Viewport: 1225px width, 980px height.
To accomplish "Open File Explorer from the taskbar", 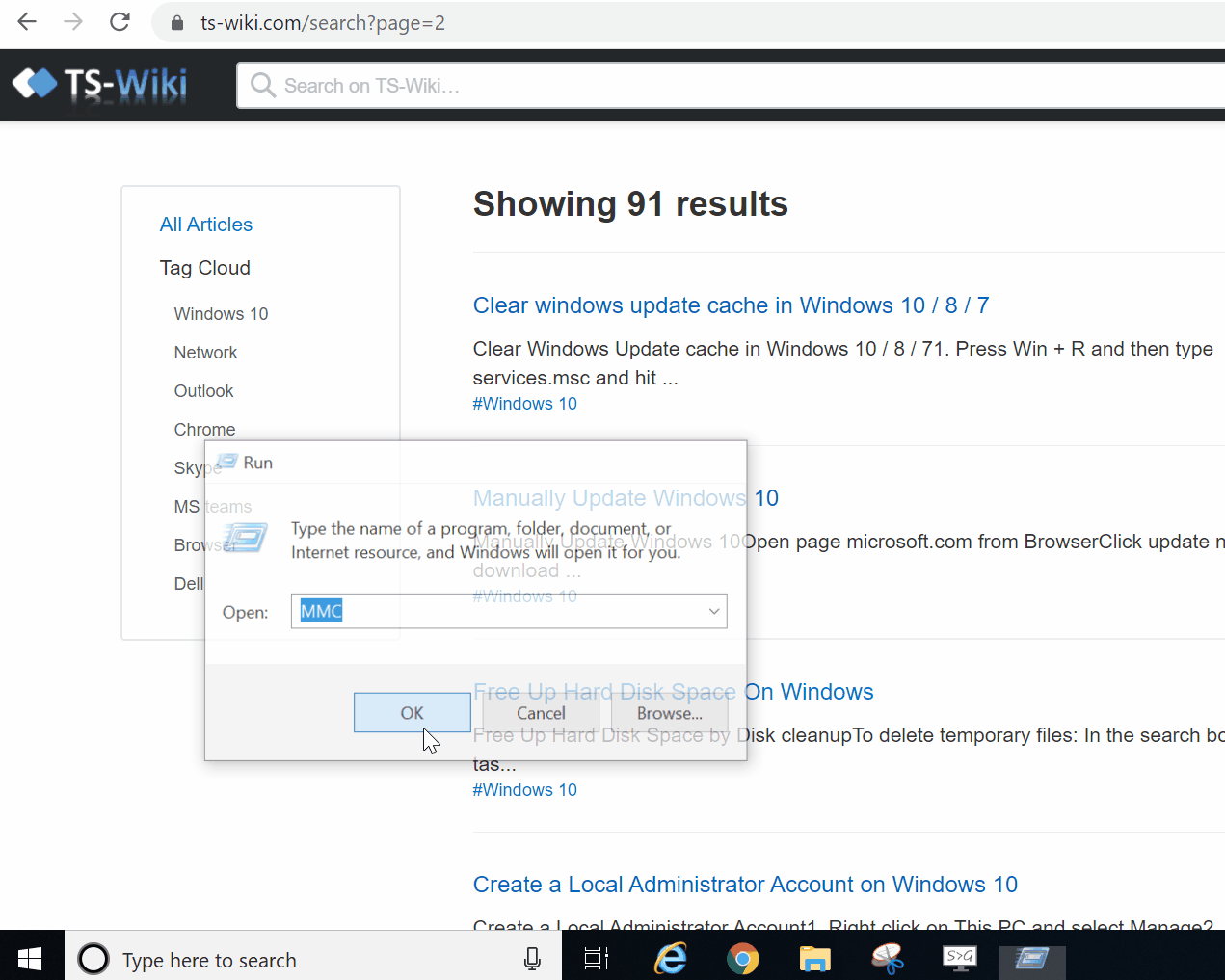I will pos(814,959).
